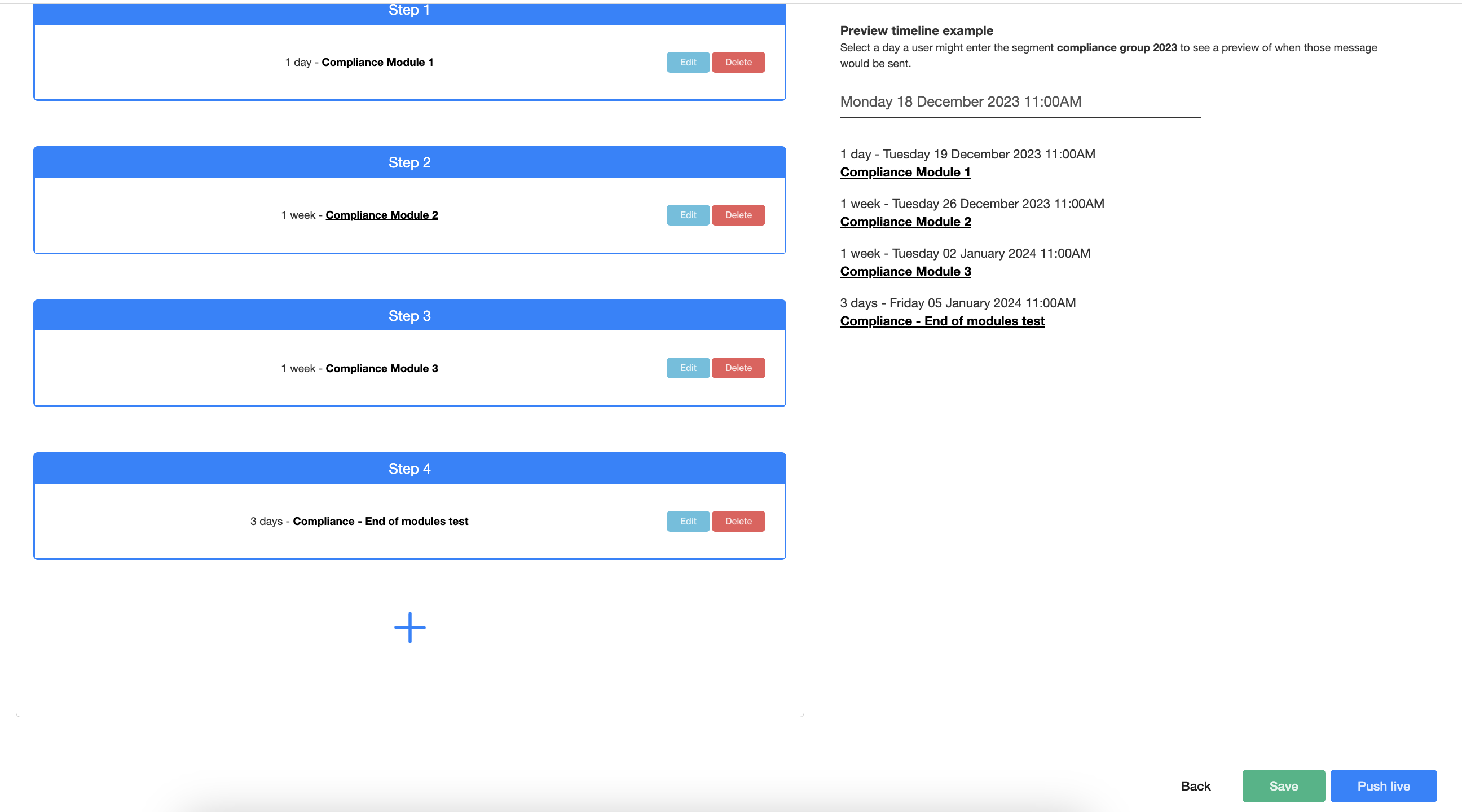Image resolution: width=1462 pixels, height=812 pixels.
Task: Click the plus icon to add a step
Action: [409, 627]
